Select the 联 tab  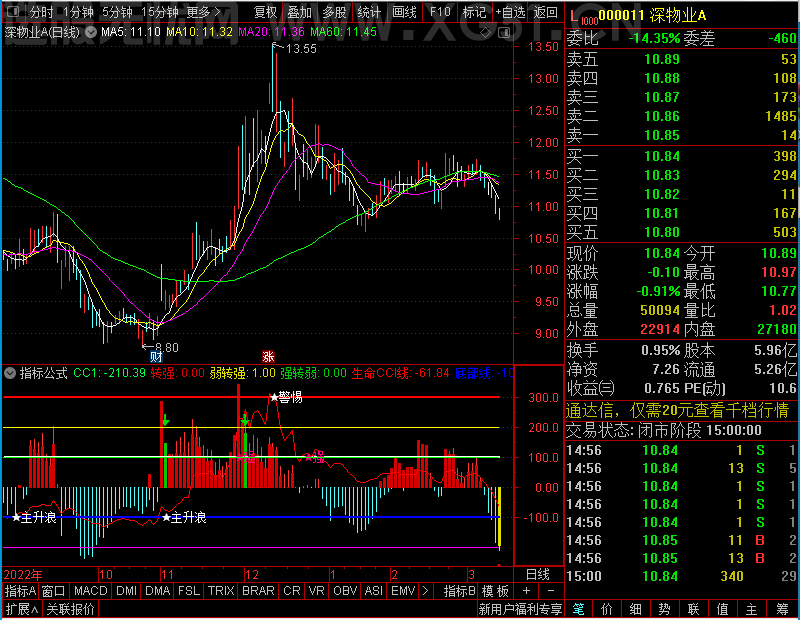pos(693,609)
